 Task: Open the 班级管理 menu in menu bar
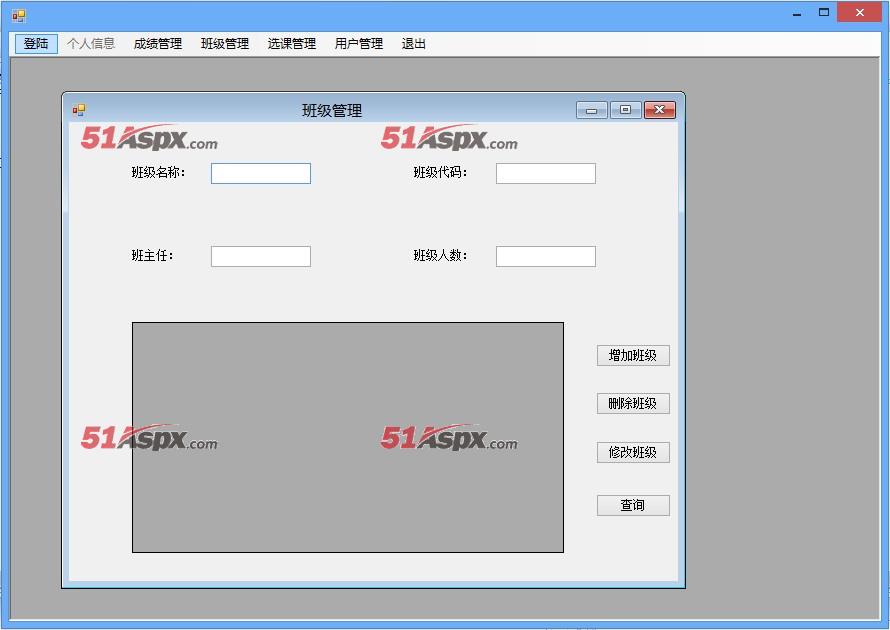click(x=225, y=44)
